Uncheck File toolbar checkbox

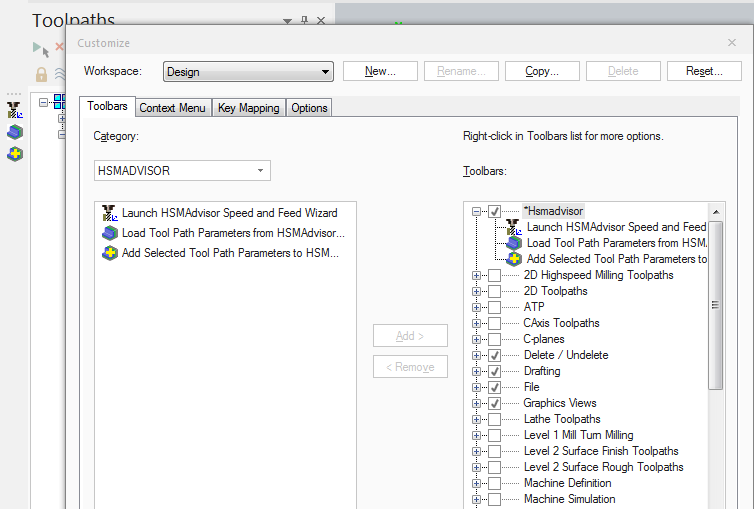(x=494, y=387)
